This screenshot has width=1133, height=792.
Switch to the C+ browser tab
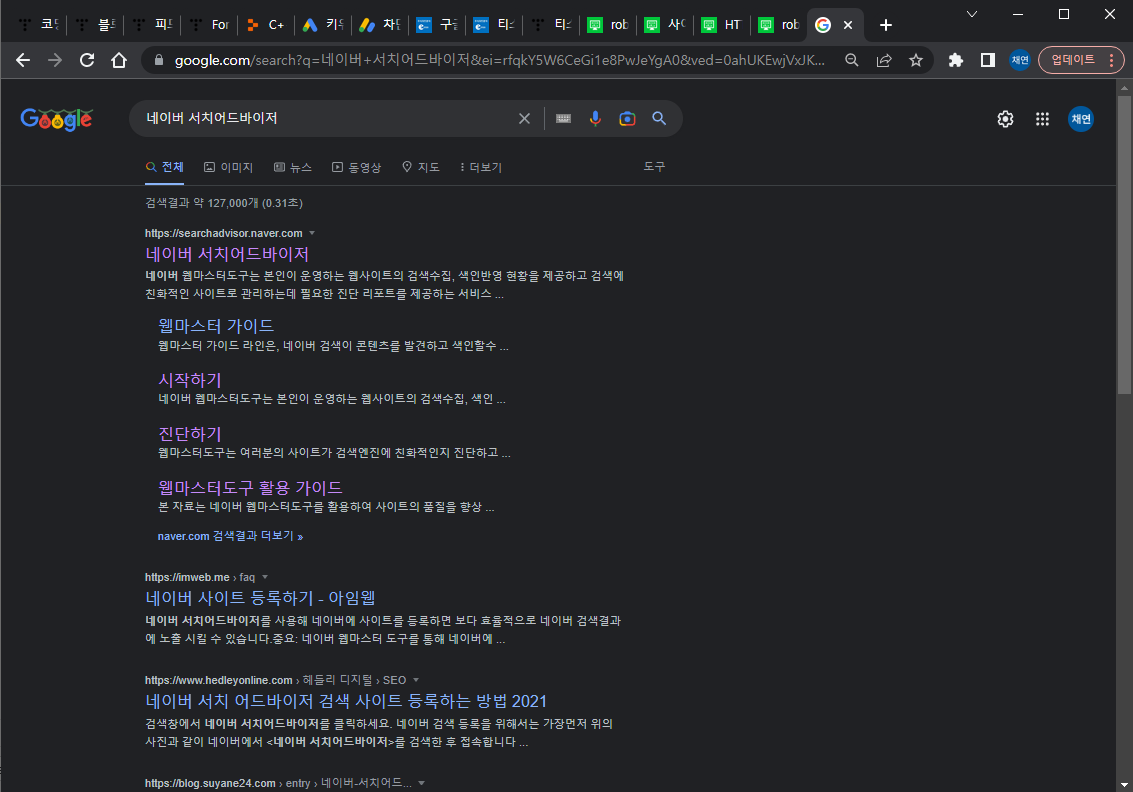coord(266,25)
